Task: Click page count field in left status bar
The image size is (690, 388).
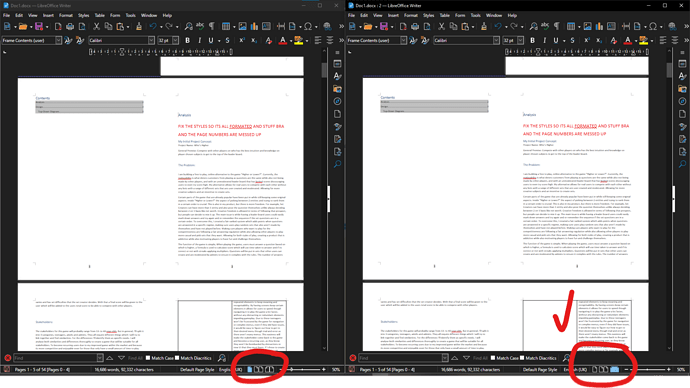Action: click(x=42, y=370)
